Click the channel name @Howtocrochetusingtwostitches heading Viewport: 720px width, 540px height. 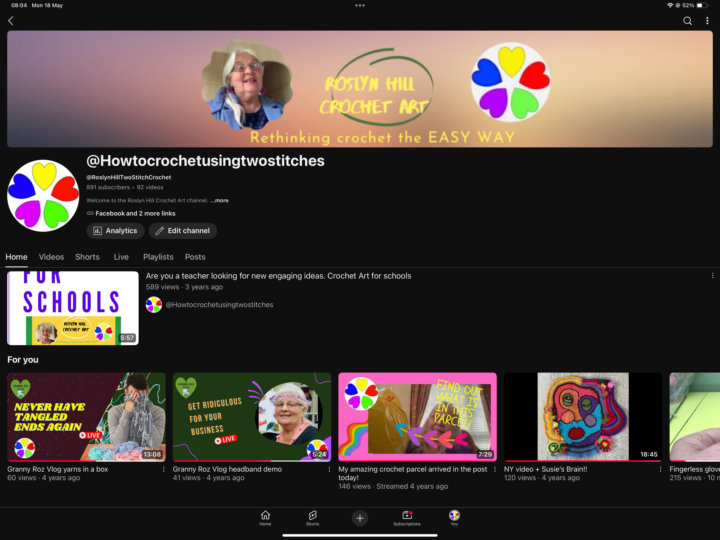point(205,161)
